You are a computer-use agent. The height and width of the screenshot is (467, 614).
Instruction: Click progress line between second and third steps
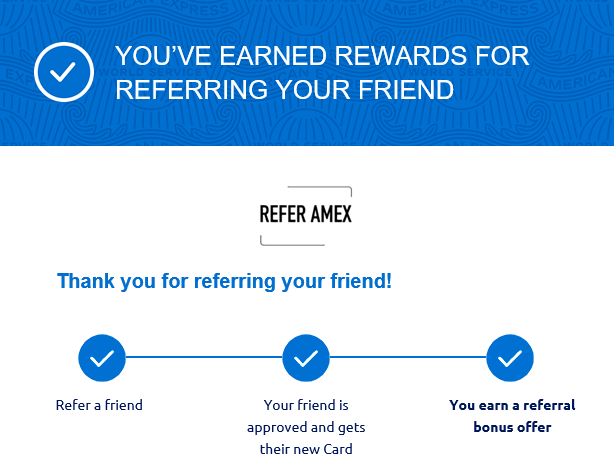point(408,357)
